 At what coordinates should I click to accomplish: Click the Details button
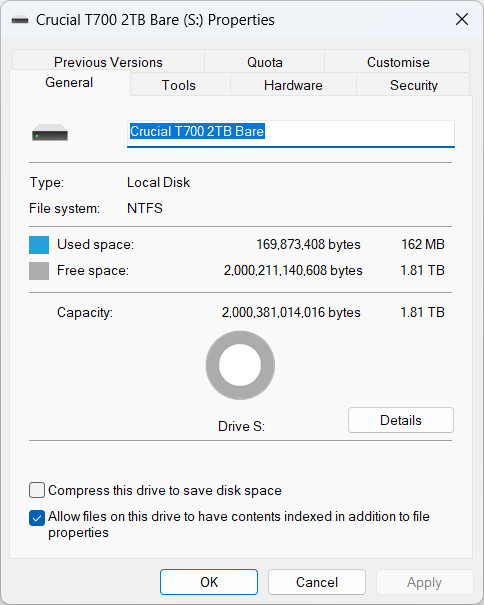point(401,420)
